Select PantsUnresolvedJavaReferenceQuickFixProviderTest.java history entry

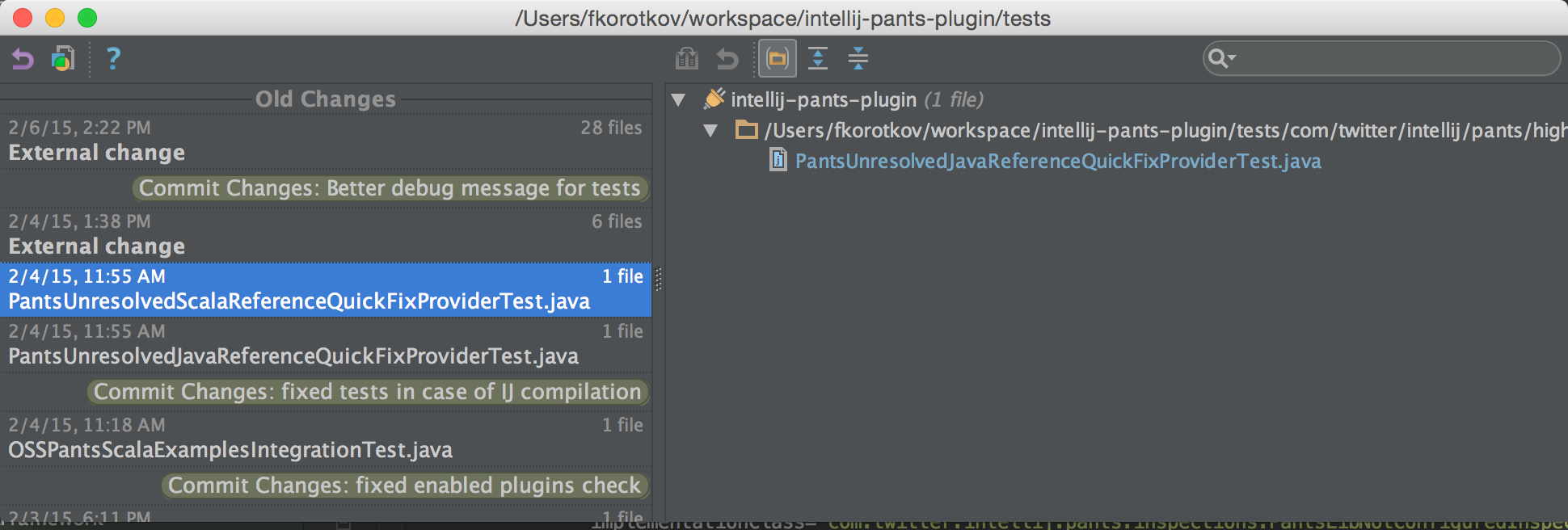326,344
